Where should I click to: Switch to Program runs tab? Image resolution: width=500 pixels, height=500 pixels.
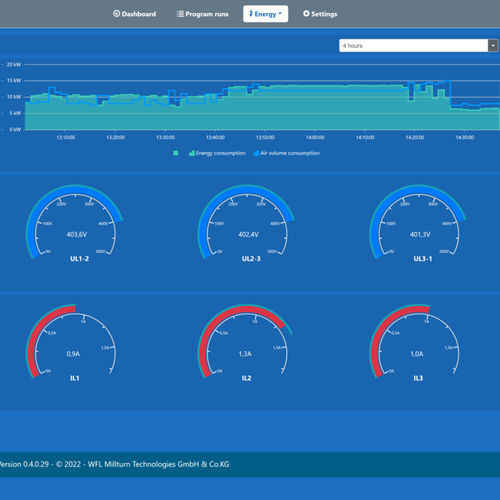pyautogui.click(x=203, y=14)
